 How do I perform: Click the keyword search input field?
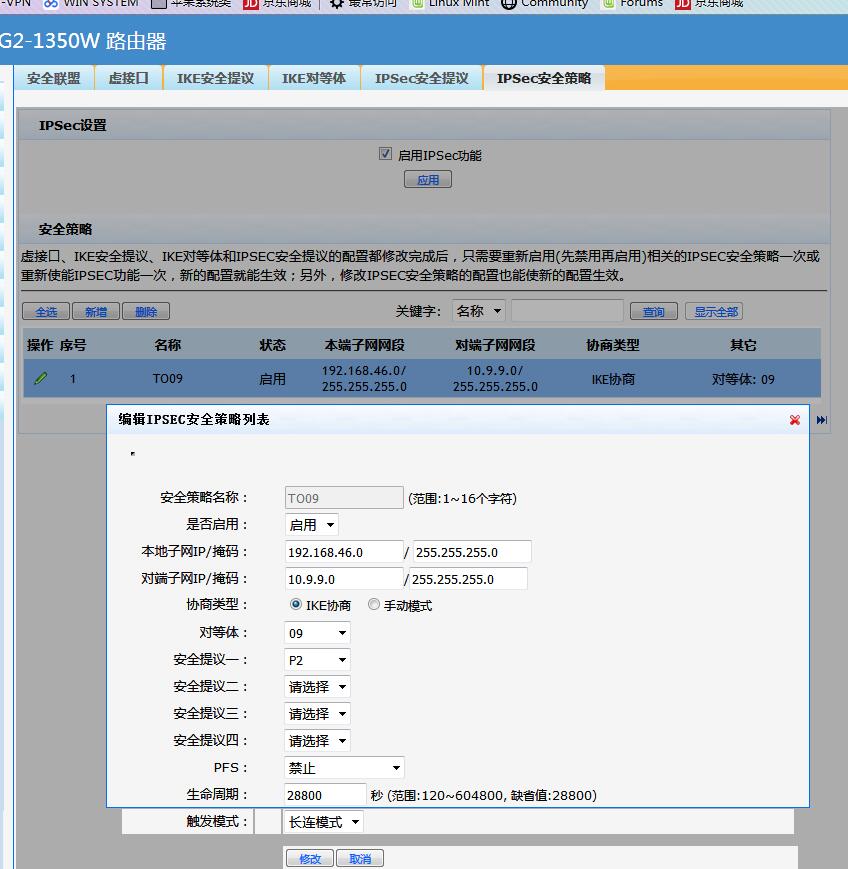coord(567,311)
